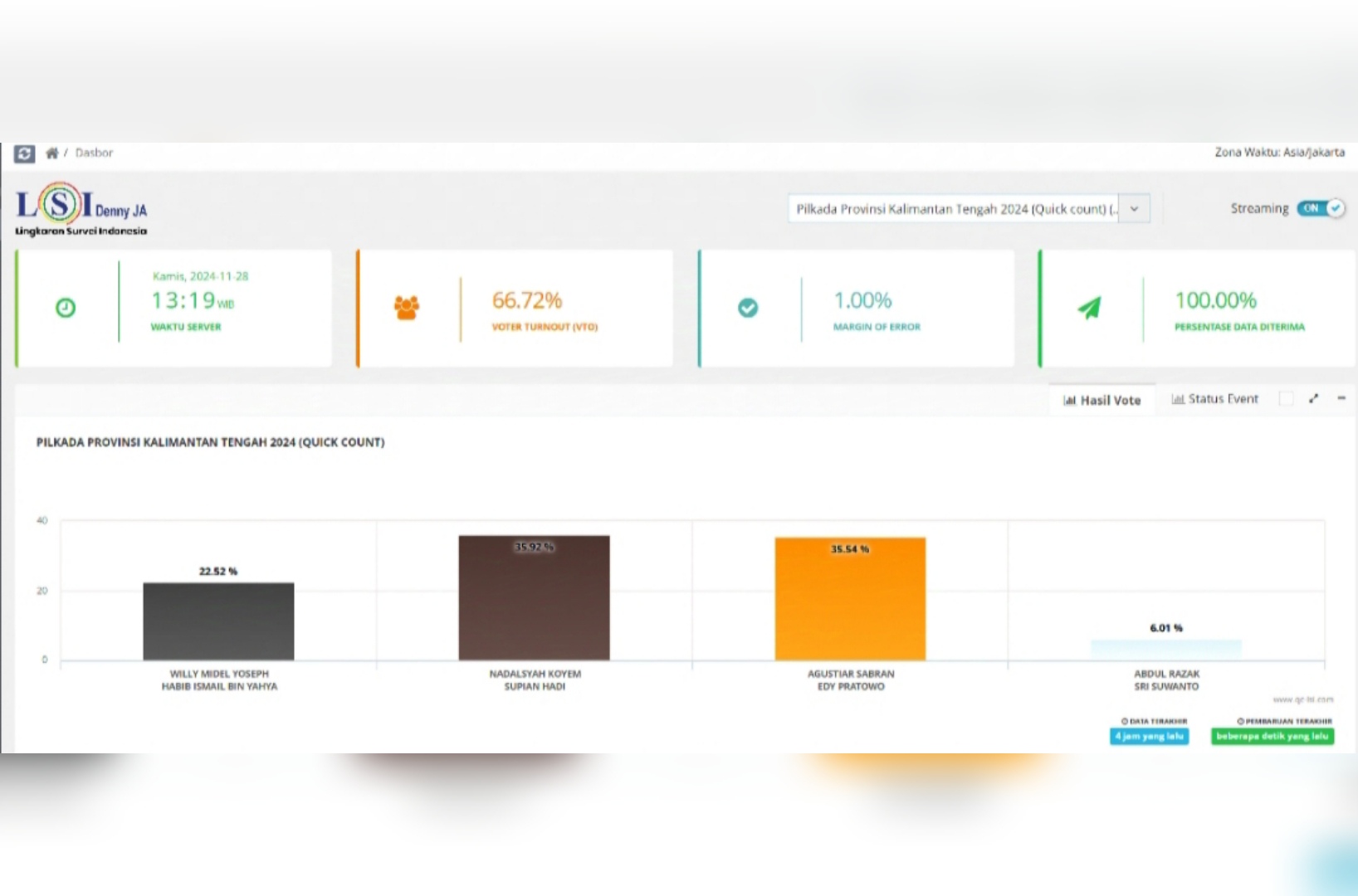1358x896 pixels.
Task: Click the clock icon in Waktu Server card
Action: click(66, 308)
